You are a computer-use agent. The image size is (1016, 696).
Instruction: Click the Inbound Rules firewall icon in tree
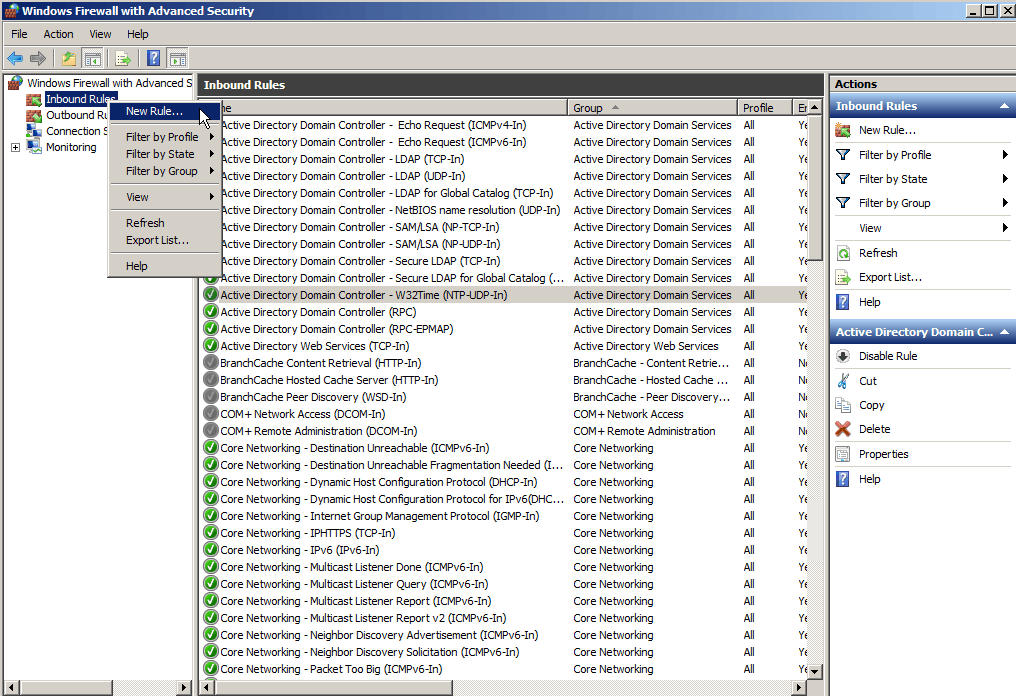pyautogui.click(x=34, y=99)
